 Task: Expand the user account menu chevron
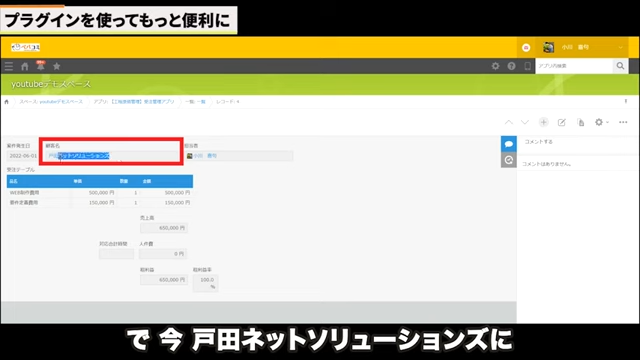tap(620, 47)
